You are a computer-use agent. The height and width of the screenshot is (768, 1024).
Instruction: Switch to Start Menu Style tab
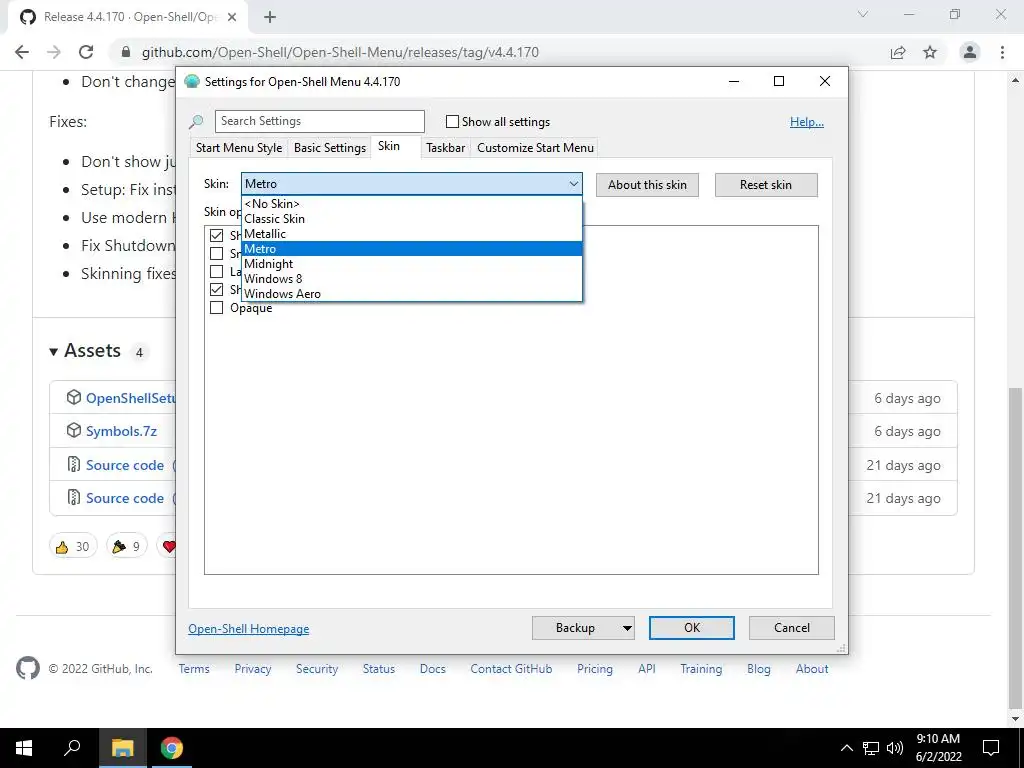239,148
